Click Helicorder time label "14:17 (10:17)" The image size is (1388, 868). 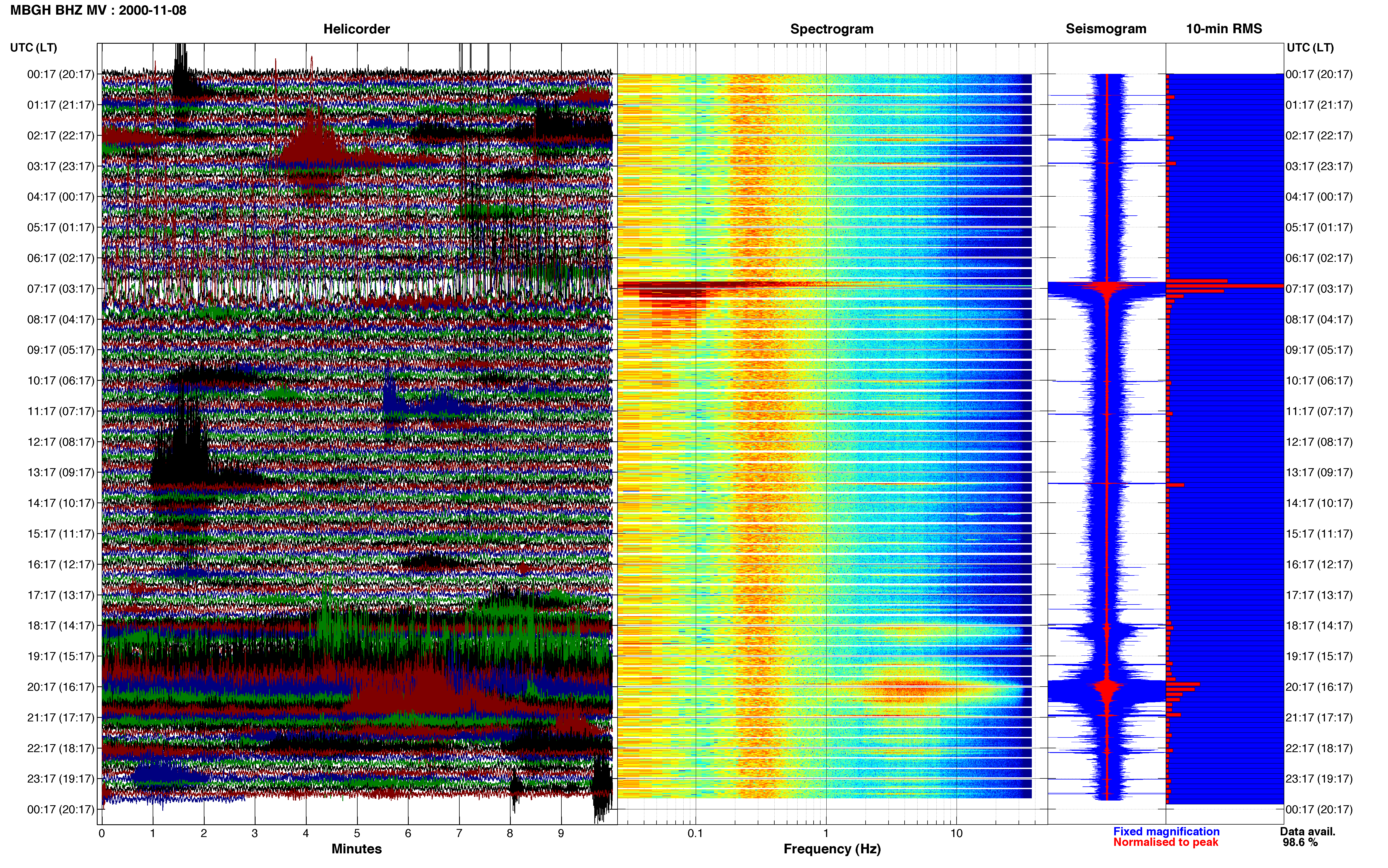click(x=60, y=503)
